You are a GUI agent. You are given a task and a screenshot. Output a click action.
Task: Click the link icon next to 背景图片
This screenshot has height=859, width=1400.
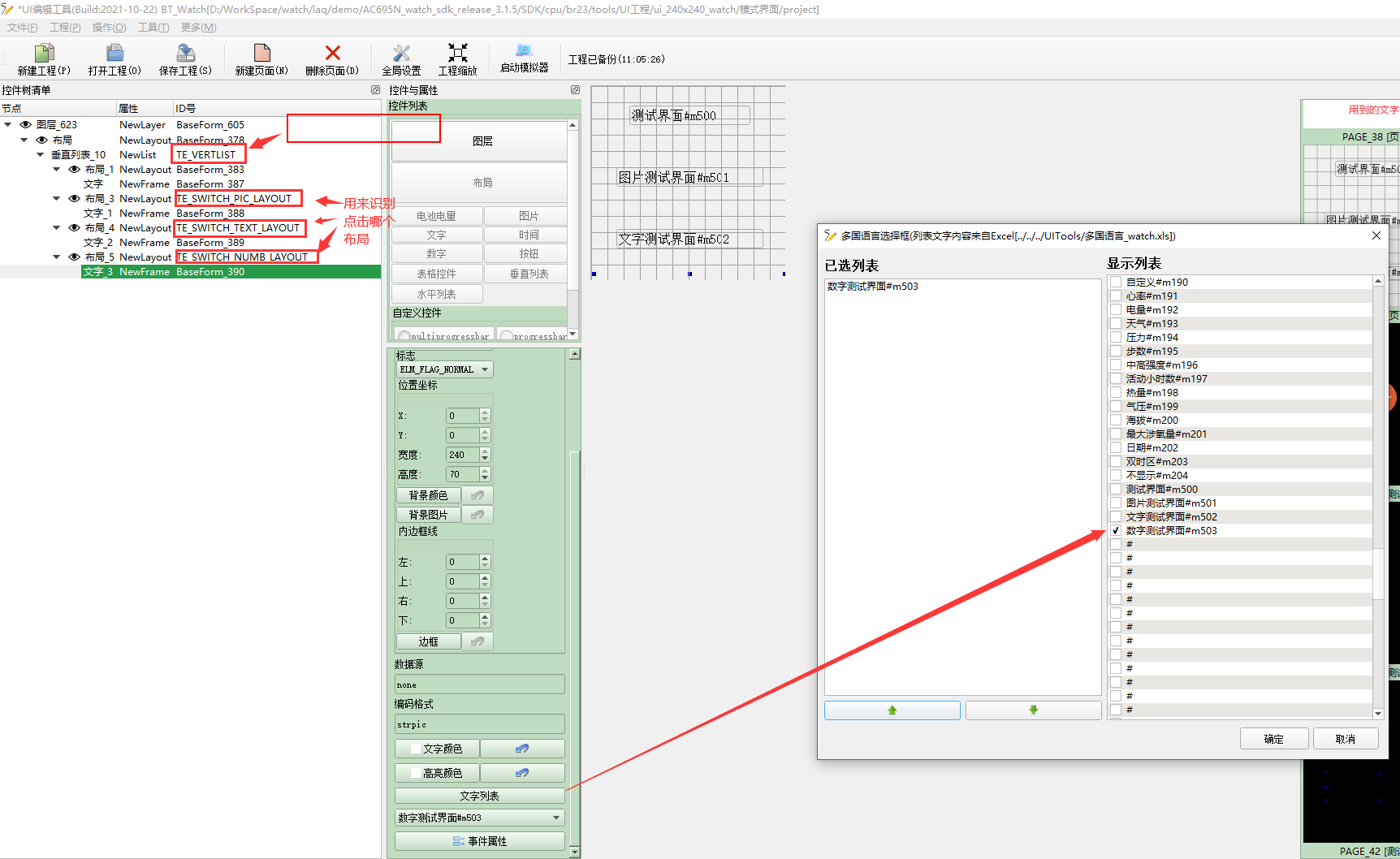(477, 515)
